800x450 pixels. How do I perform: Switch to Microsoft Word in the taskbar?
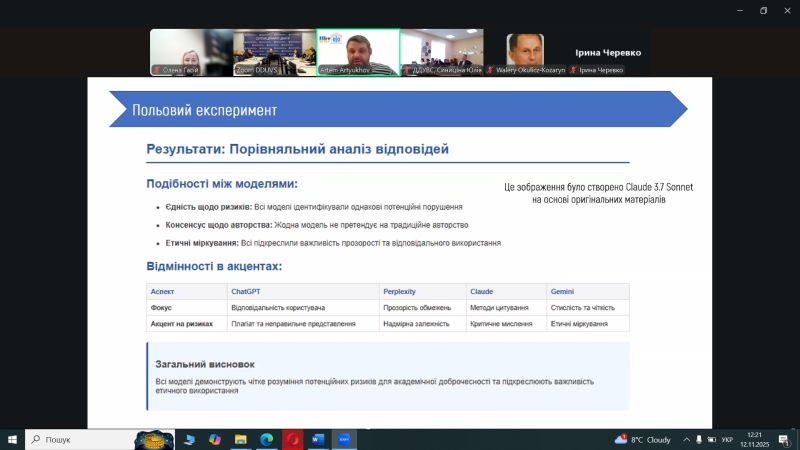tap(319, 439)
